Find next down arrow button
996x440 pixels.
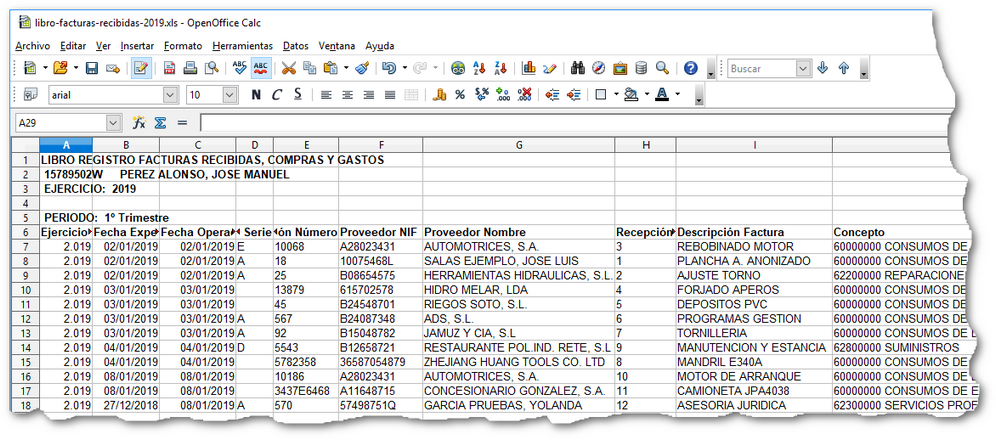tap(823, 69)
